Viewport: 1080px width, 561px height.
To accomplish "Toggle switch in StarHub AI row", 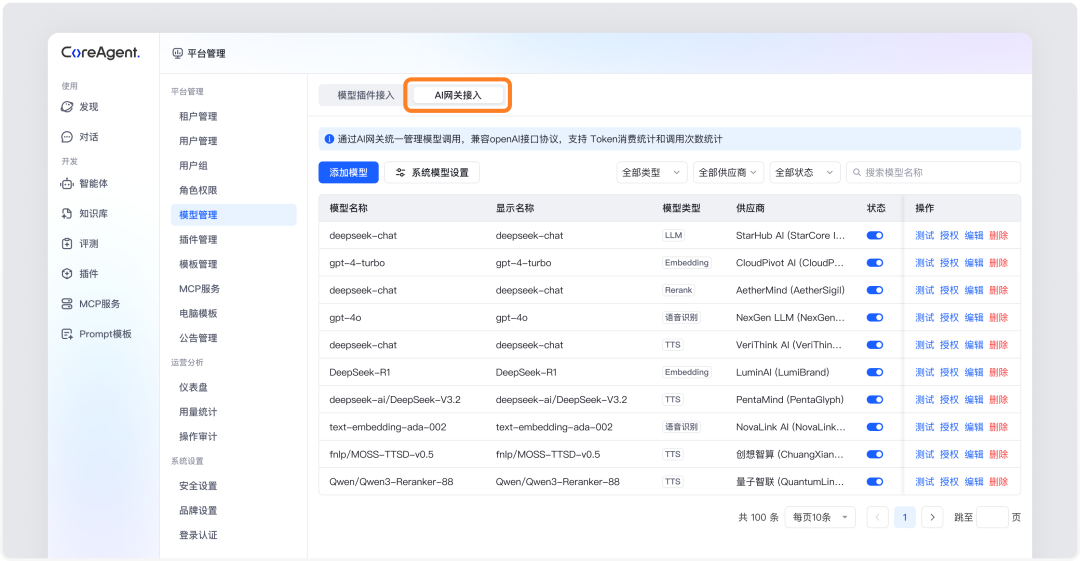I will point(875,236).
